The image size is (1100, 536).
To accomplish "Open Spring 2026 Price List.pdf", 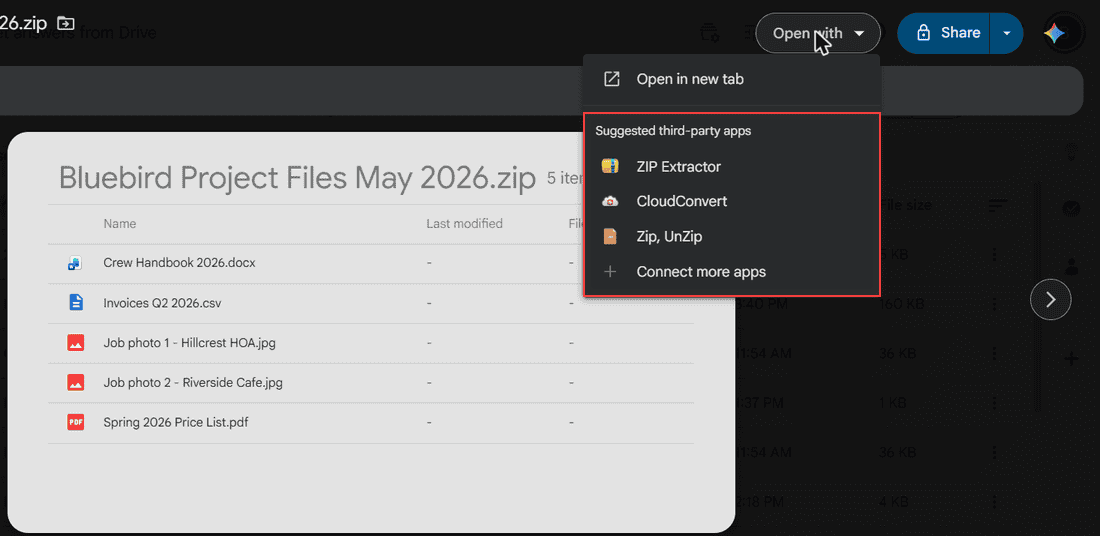I will (176, 422).
